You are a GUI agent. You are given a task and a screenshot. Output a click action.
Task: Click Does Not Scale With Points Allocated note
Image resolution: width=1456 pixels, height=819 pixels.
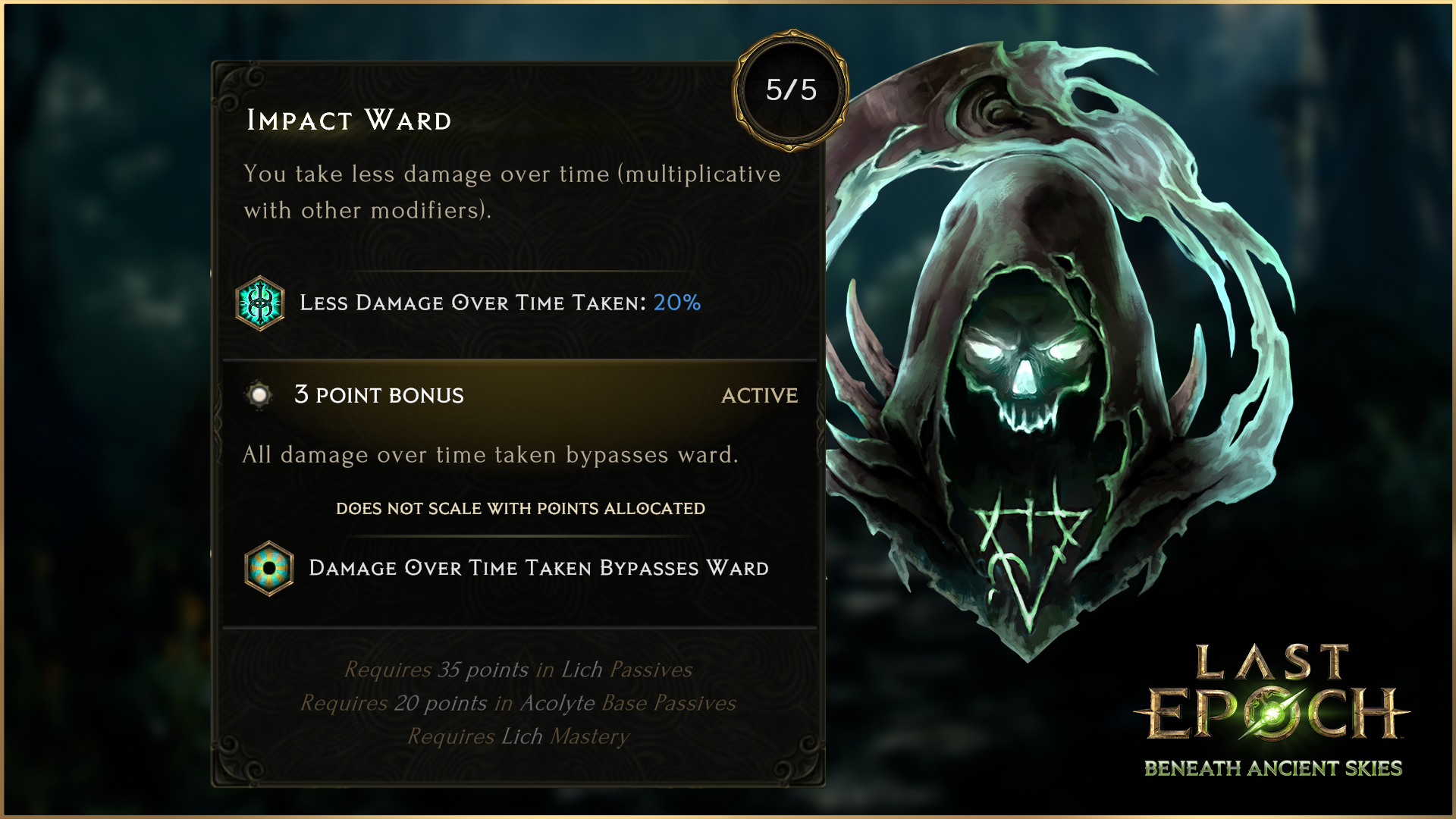[x=520, y=509]
